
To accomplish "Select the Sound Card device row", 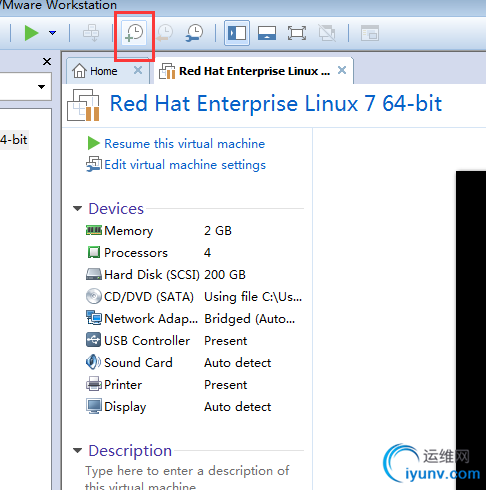I will [194, 363].
